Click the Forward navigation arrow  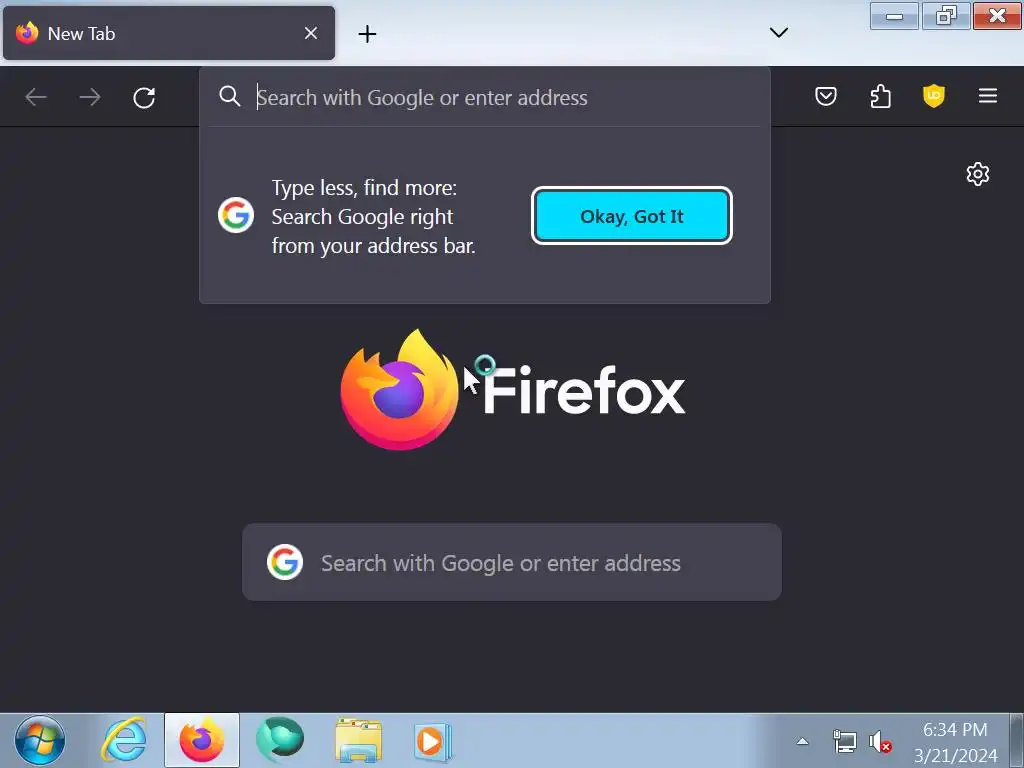point(90,97)
